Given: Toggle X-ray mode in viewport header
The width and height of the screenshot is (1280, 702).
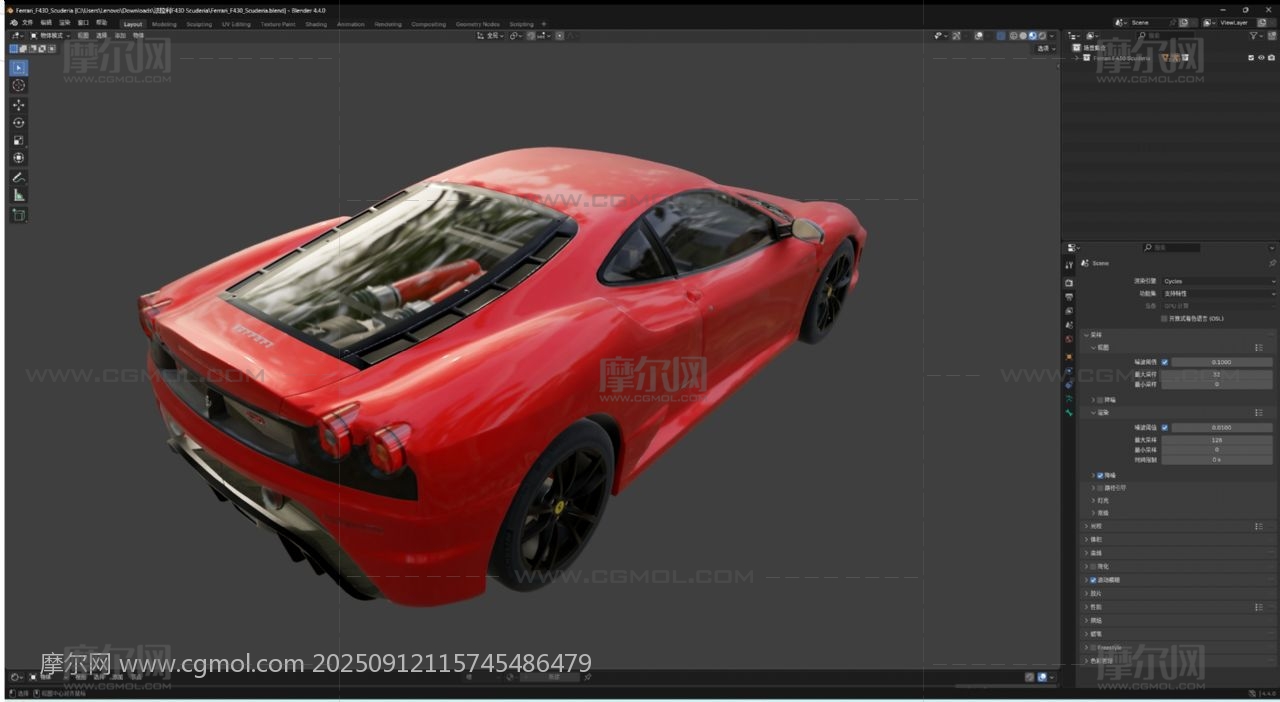Looking at the screenshot, I should click(1001, 36).
